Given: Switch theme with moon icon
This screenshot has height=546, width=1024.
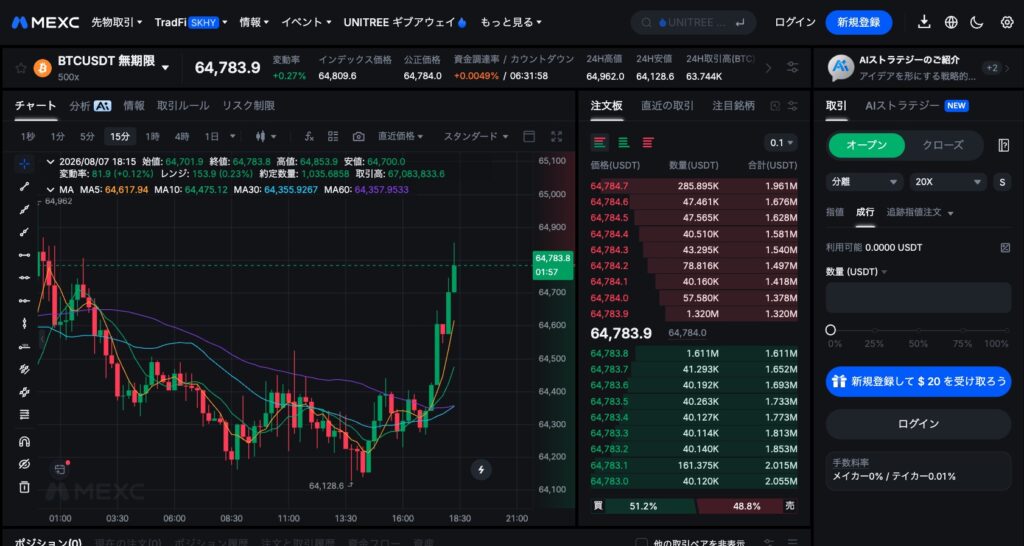Looking at the screenshot, I should pyautogui.click(x=977, y=23).
